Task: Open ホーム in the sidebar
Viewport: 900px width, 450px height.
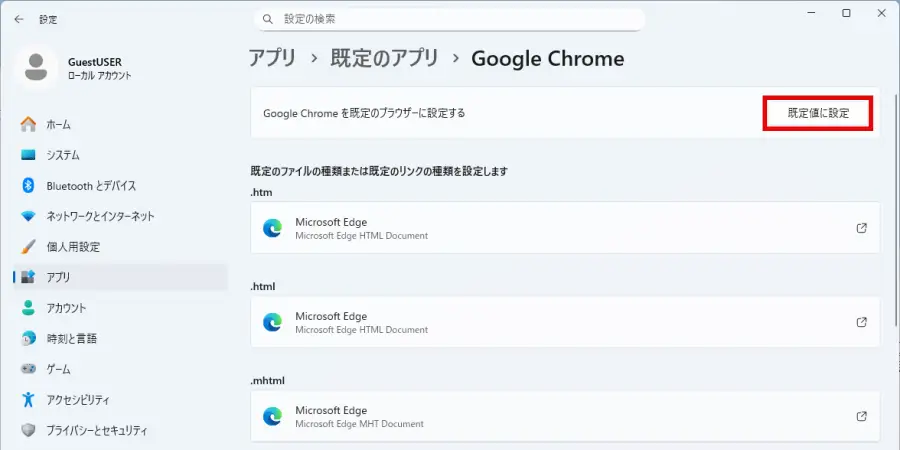Action: point(120,125)
